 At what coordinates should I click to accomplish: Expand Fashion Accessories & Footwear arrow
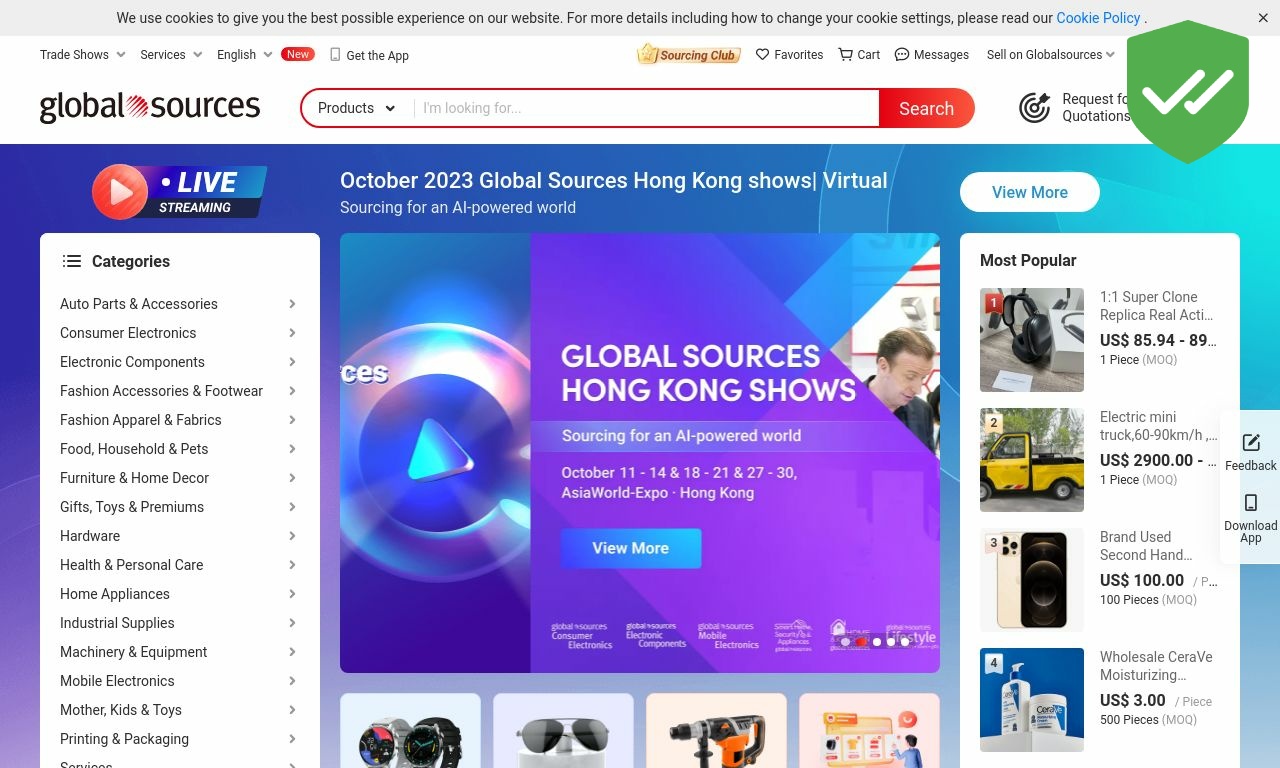[292, 391]
